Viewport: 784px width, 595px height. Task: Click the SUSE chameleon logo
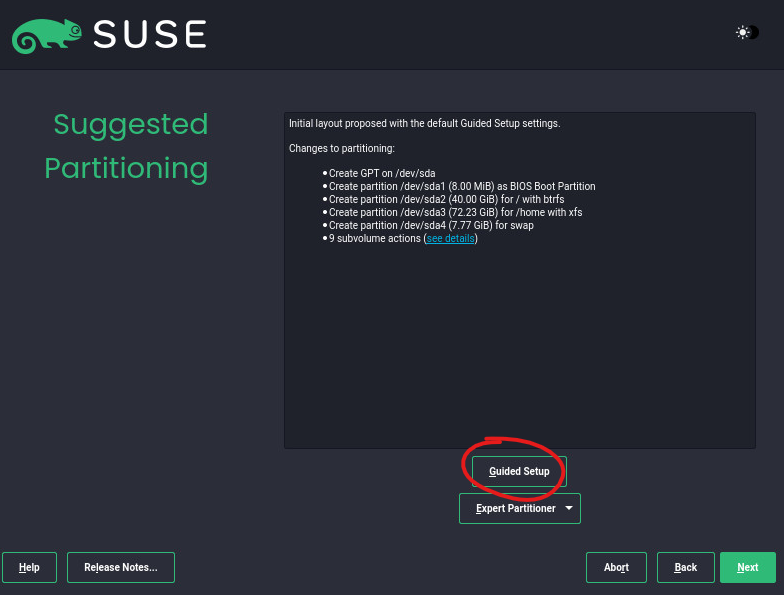(47, 36)
